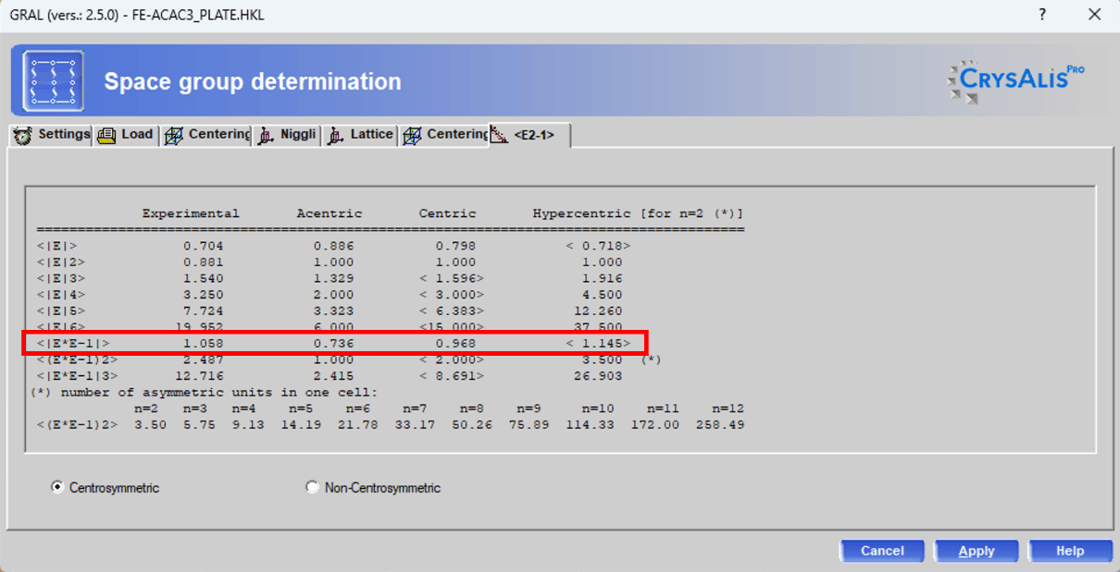The height and width of the screenshot is (572, 1120).
Task: Close the GRAL dialog window
Action: 1094,15
